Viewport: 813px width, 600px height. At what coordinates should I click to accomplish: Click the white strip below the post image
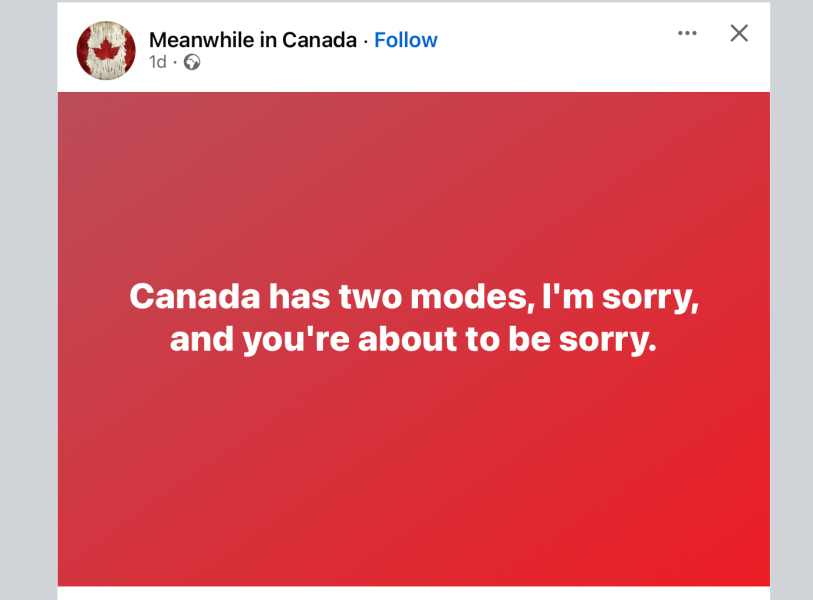point(413,593)
